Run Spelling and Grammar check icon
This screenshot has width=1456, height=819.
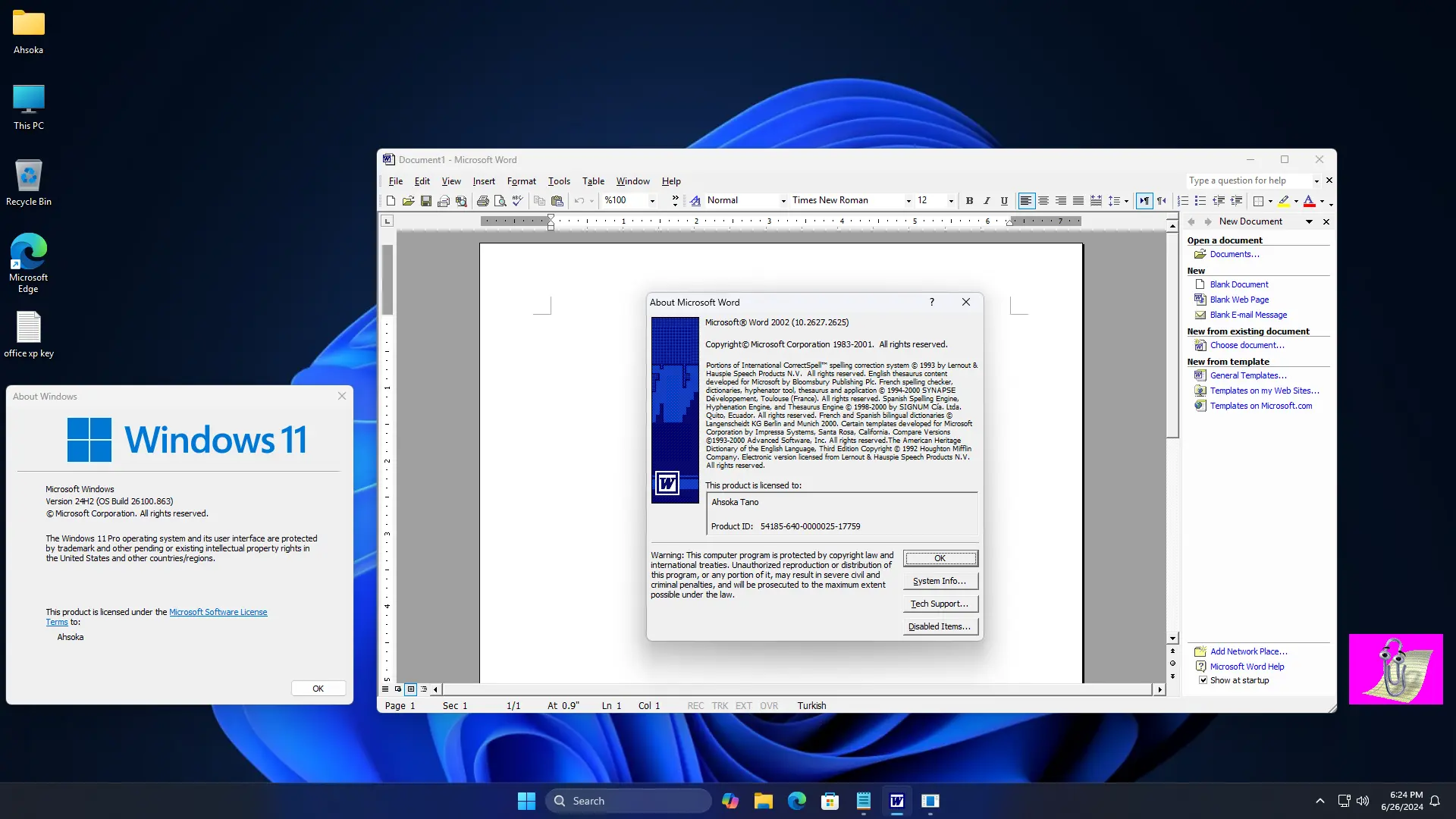click(x=517, y=201)
